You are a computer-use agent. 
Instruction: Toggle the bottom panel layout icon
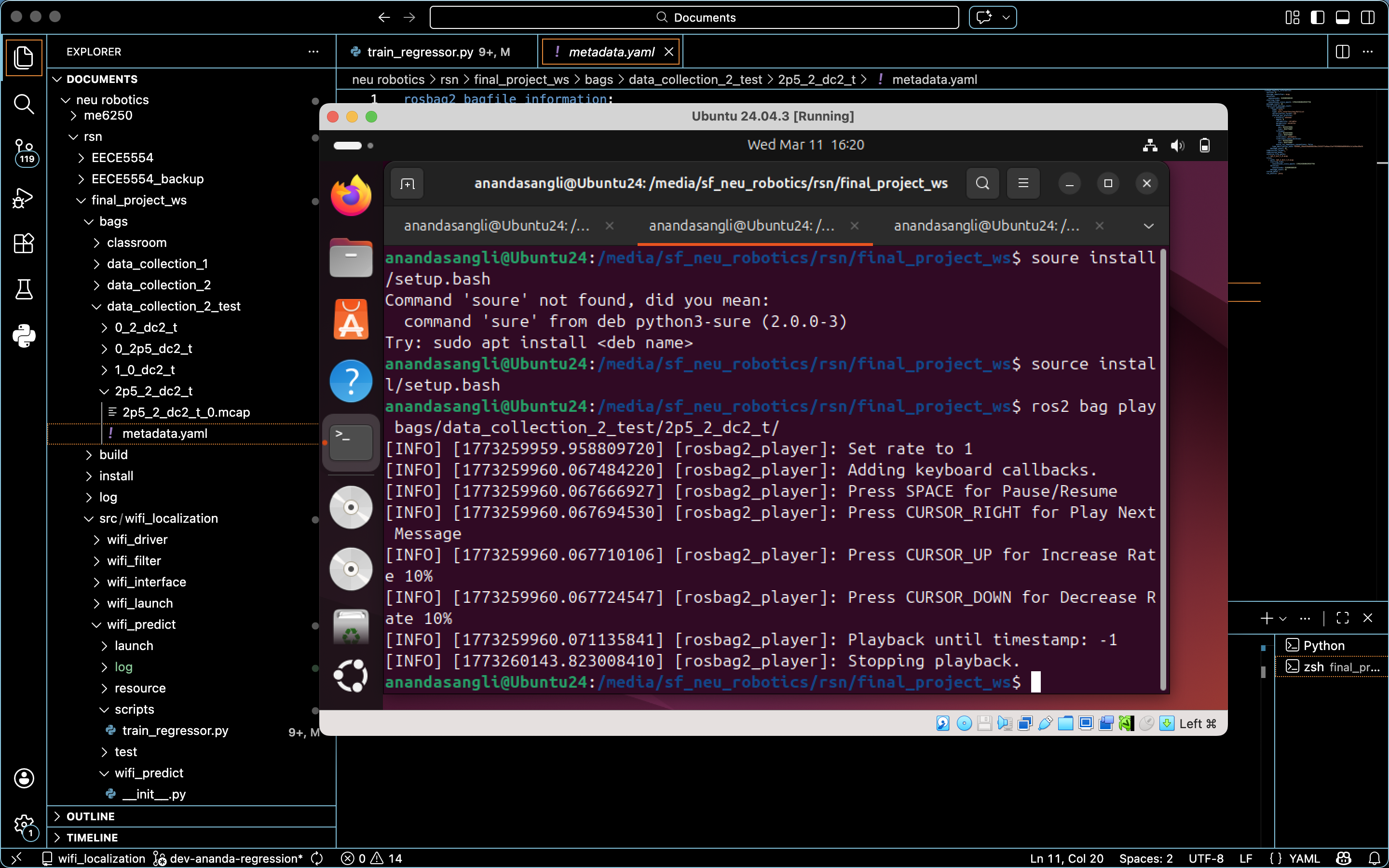(1343, 17)
